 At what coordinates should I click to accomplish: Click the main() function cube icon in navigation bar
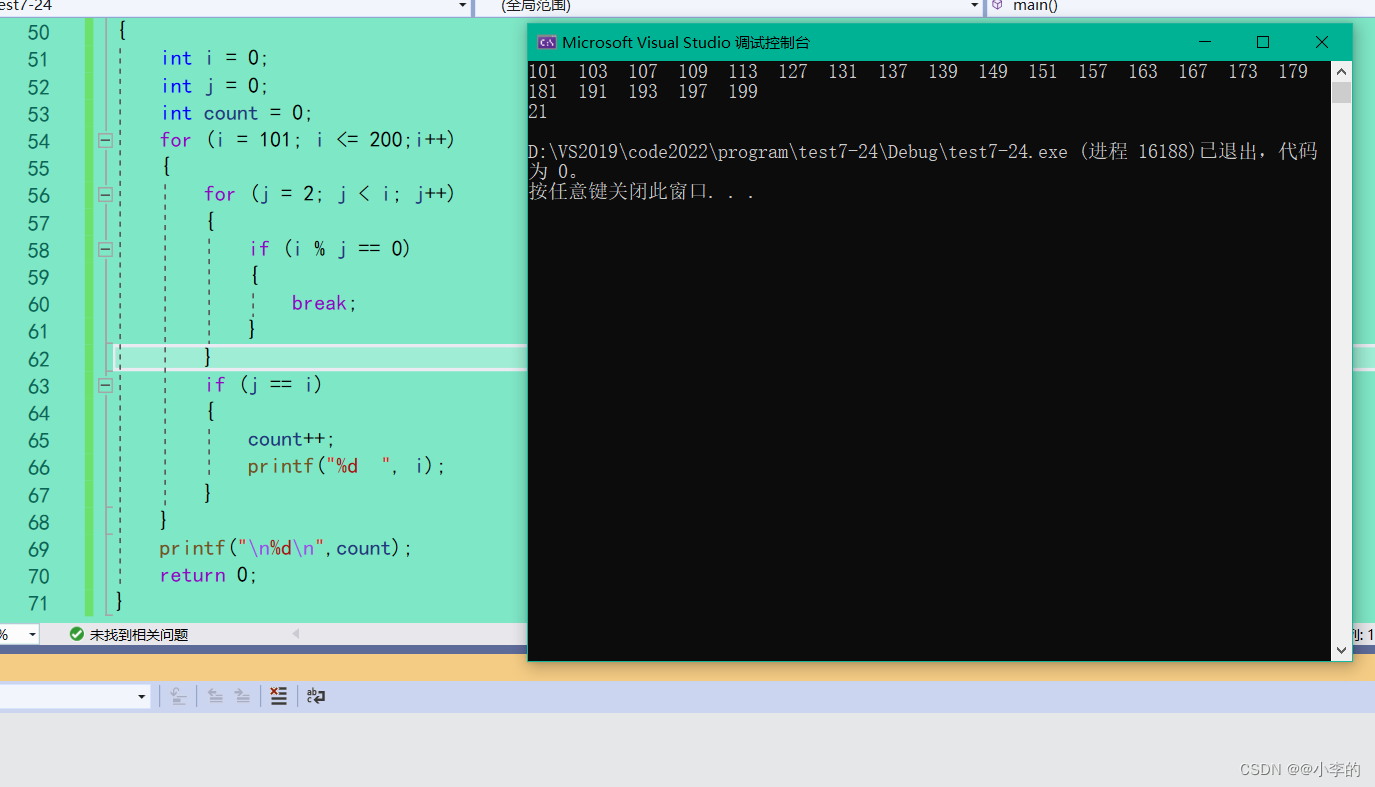[997, 6]
